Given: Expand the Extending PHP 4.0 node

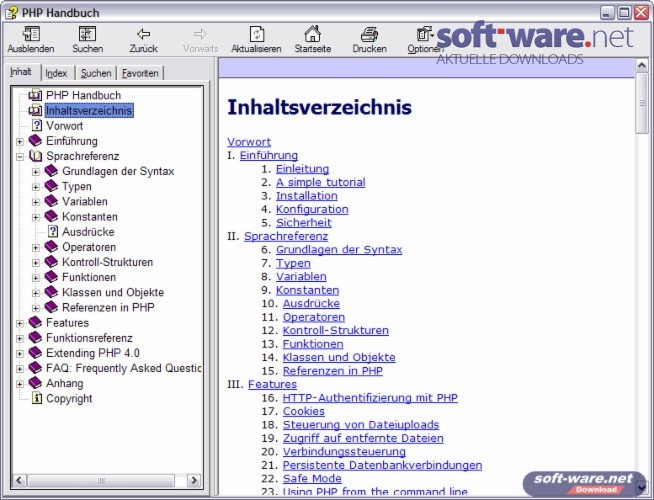Looking at the screenshot, I should [x=20, y=354].
